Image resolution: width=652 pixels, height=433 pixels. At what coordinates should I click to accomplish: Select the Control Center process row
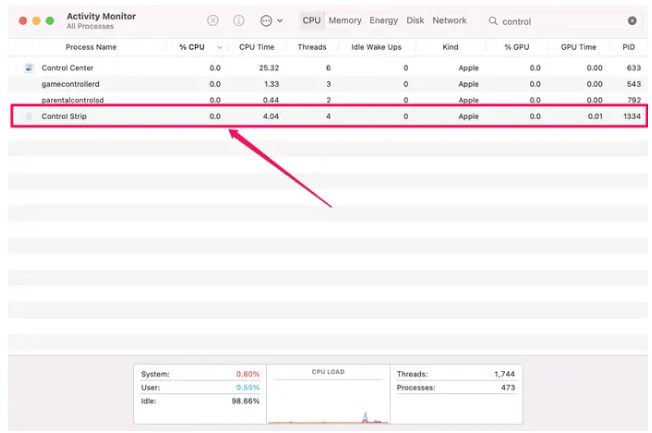(328, 68)
